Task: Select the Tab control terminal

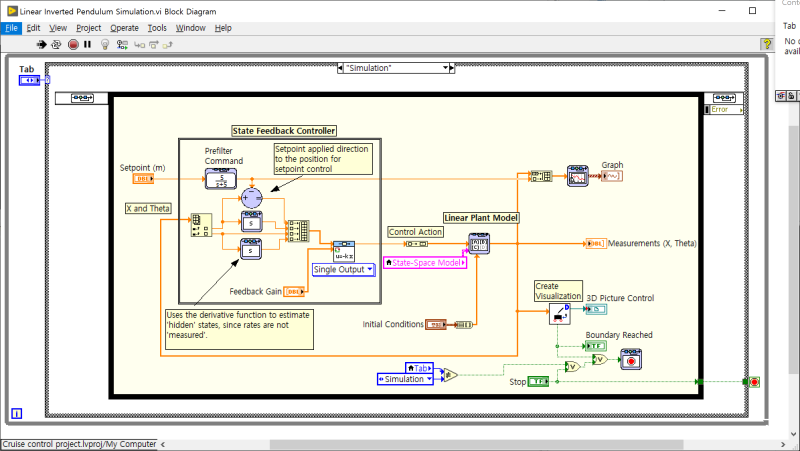Action: point(29,80)
